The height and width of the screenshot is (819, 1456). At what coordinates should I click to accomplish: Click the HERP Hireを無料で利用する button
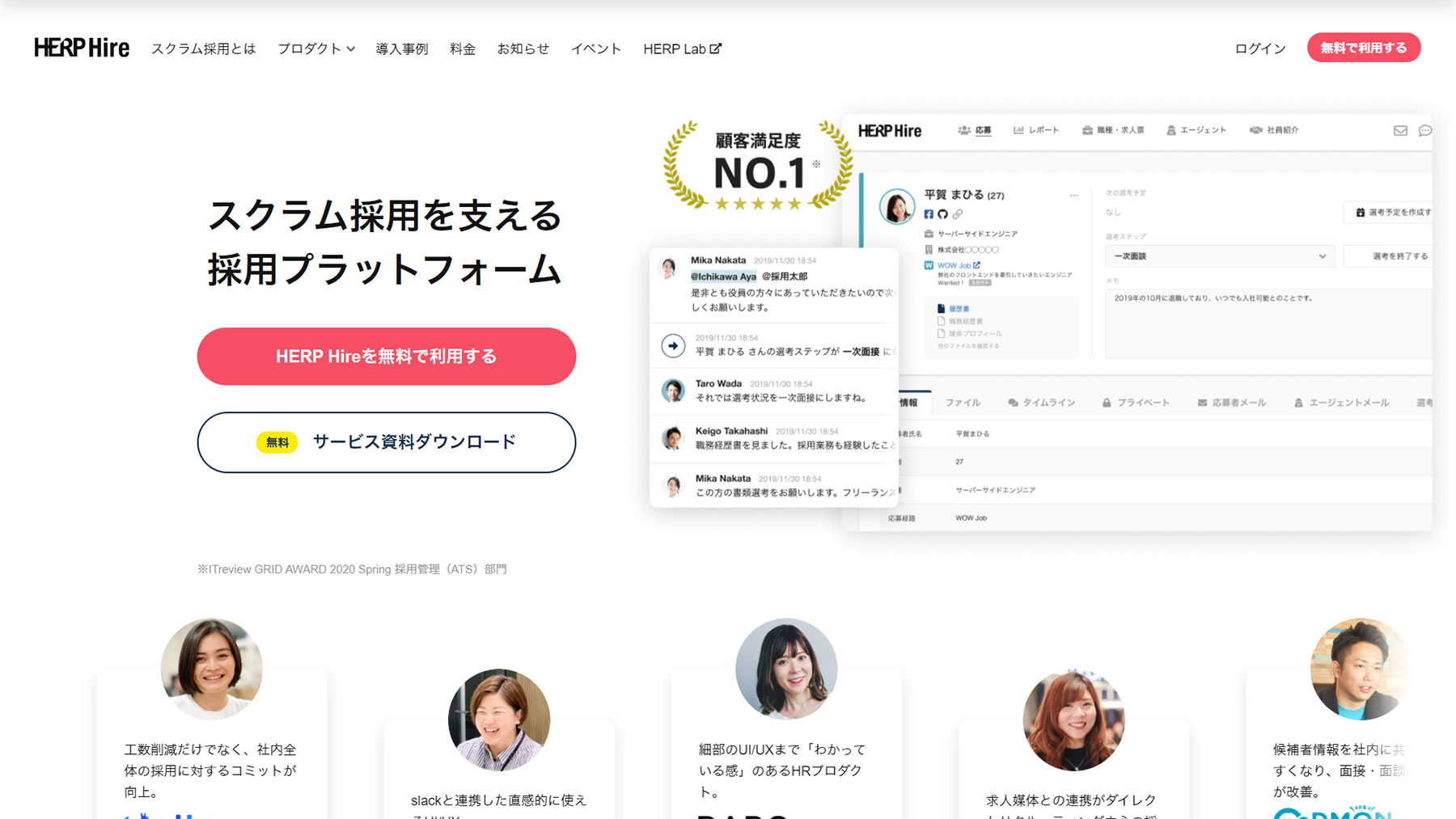pyautogui.click(x=387, y=357)
